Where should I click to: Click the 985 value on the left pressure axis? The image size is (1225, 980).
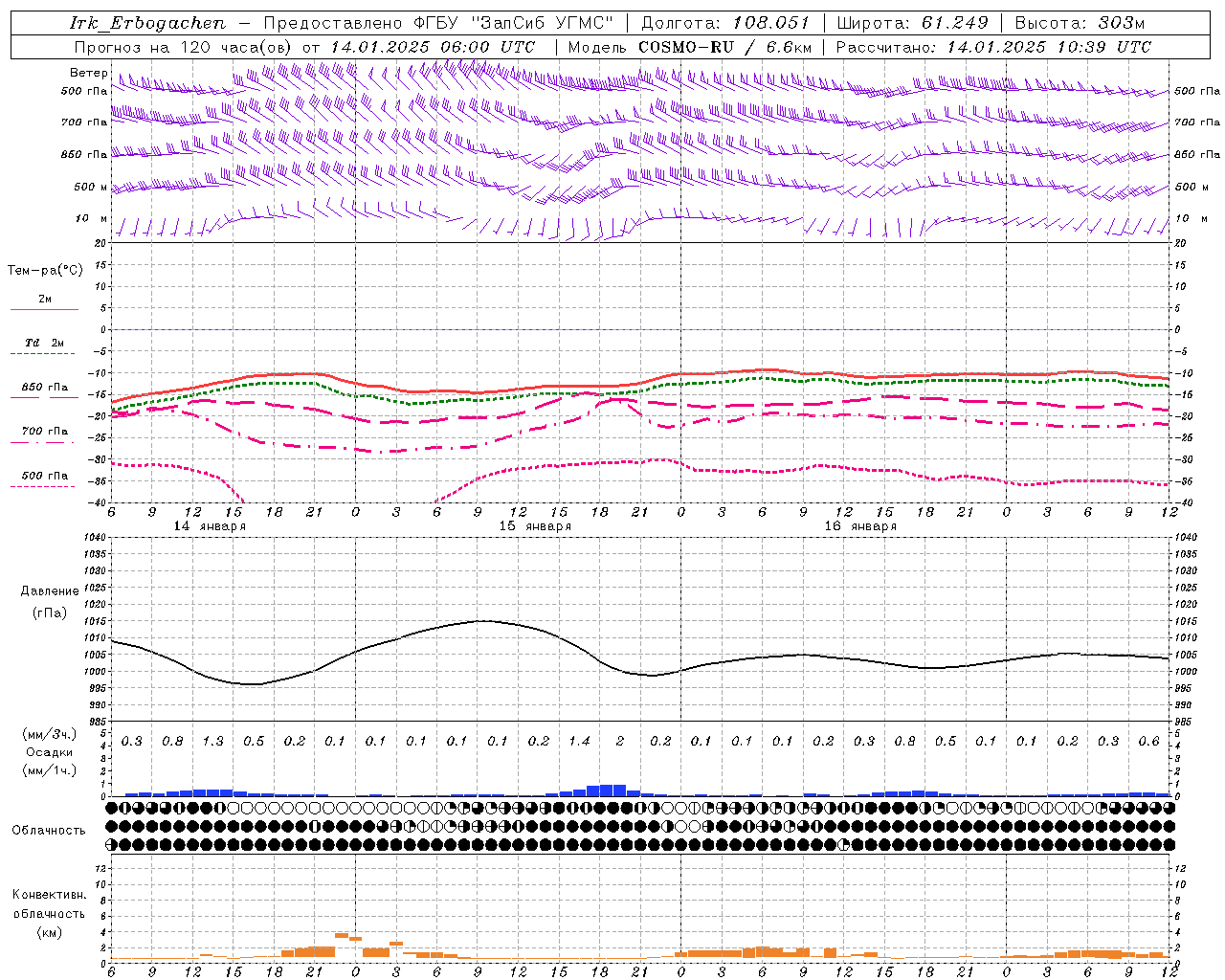(x=97, y=722)
